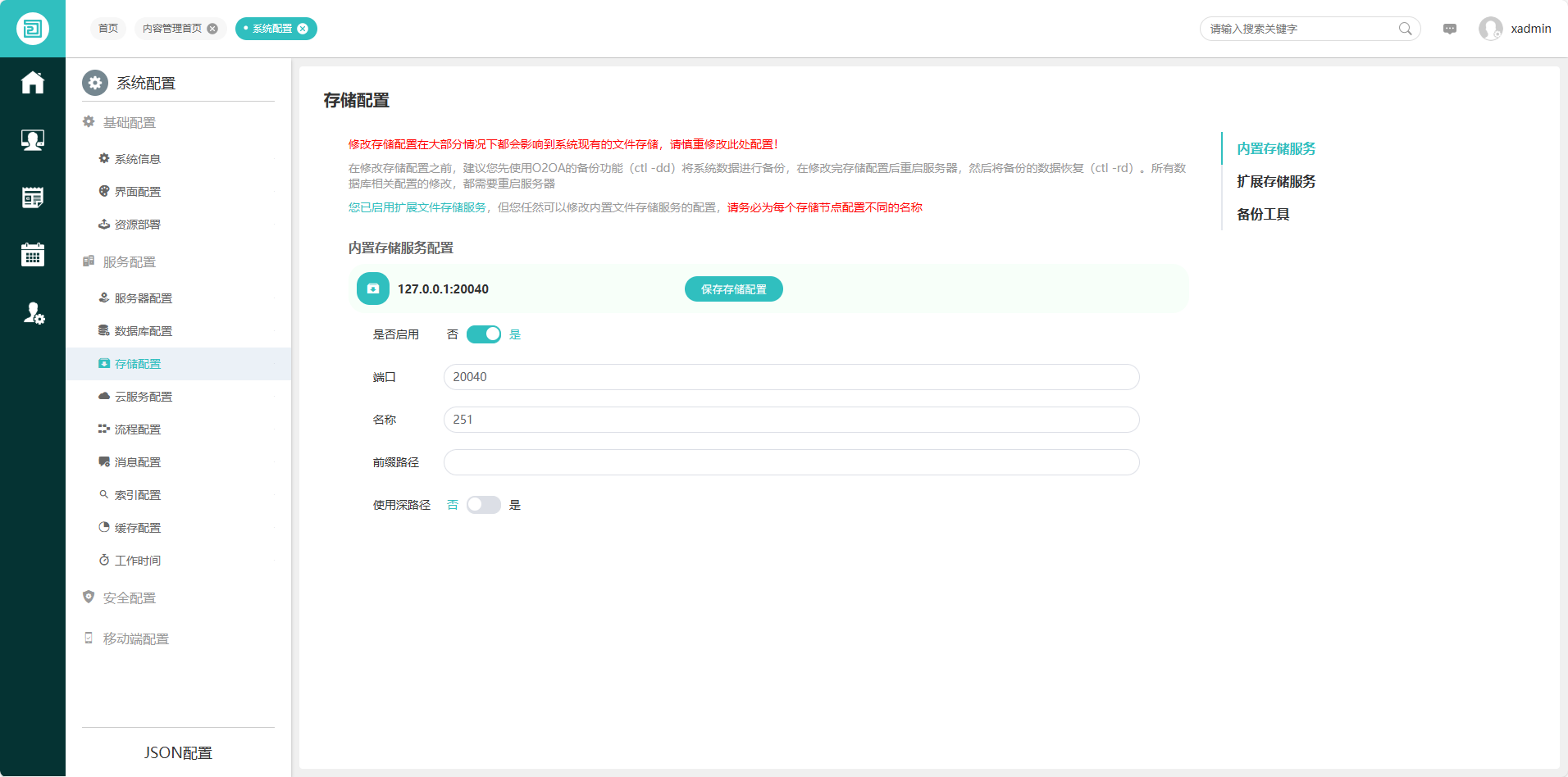Jump to 内置存储服务 section
Image resolution: width=1568 pixels, height=777 pixels.
pyautogui.click(x=1276, y=148)
